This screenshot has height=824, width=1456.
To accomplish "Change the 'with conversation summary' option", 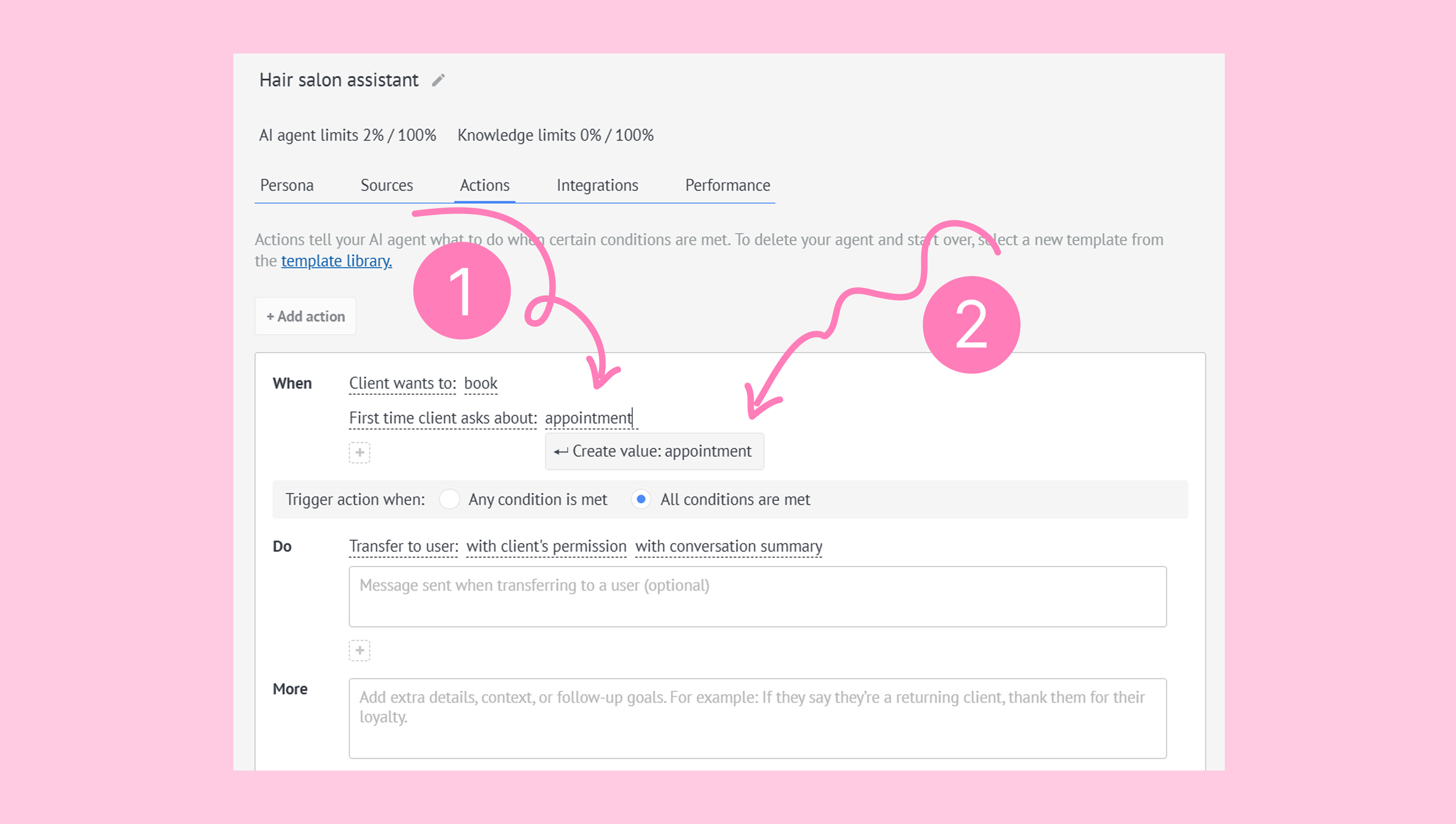I will coord(729,546).
